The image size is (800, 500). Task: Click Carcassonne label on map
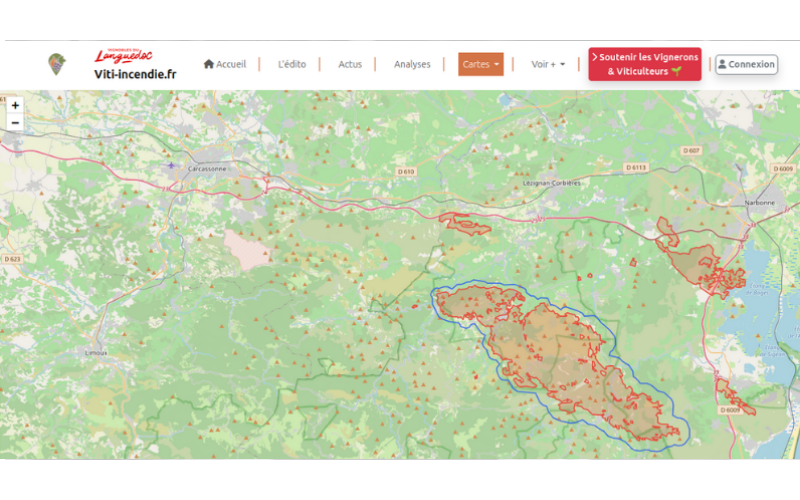coord(207,169)
